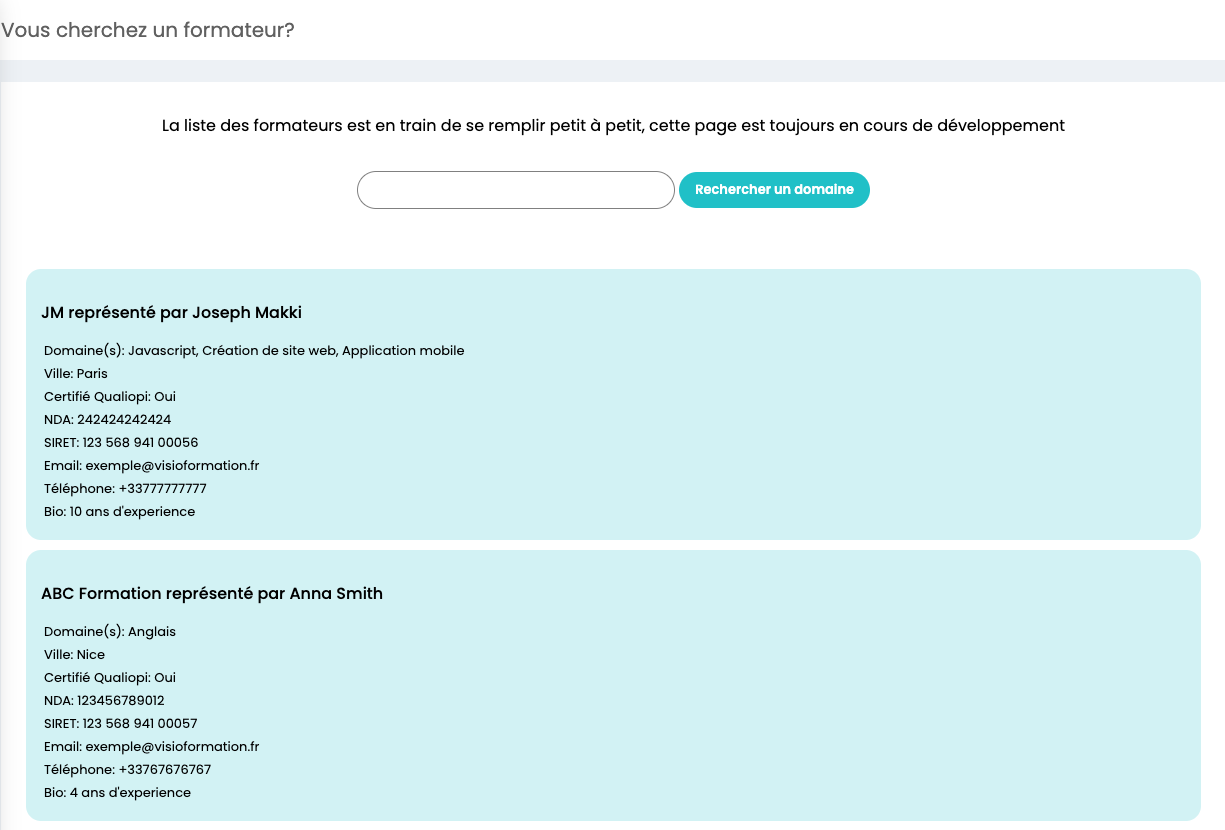
Task: Click the phone number +33777777777
Action: pos(162,489)
